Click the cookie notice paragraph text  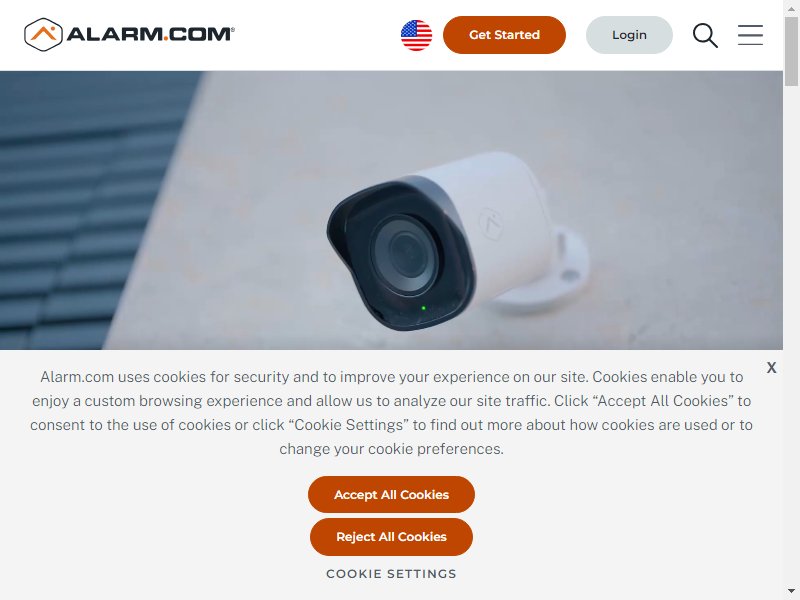pos(391,413)
